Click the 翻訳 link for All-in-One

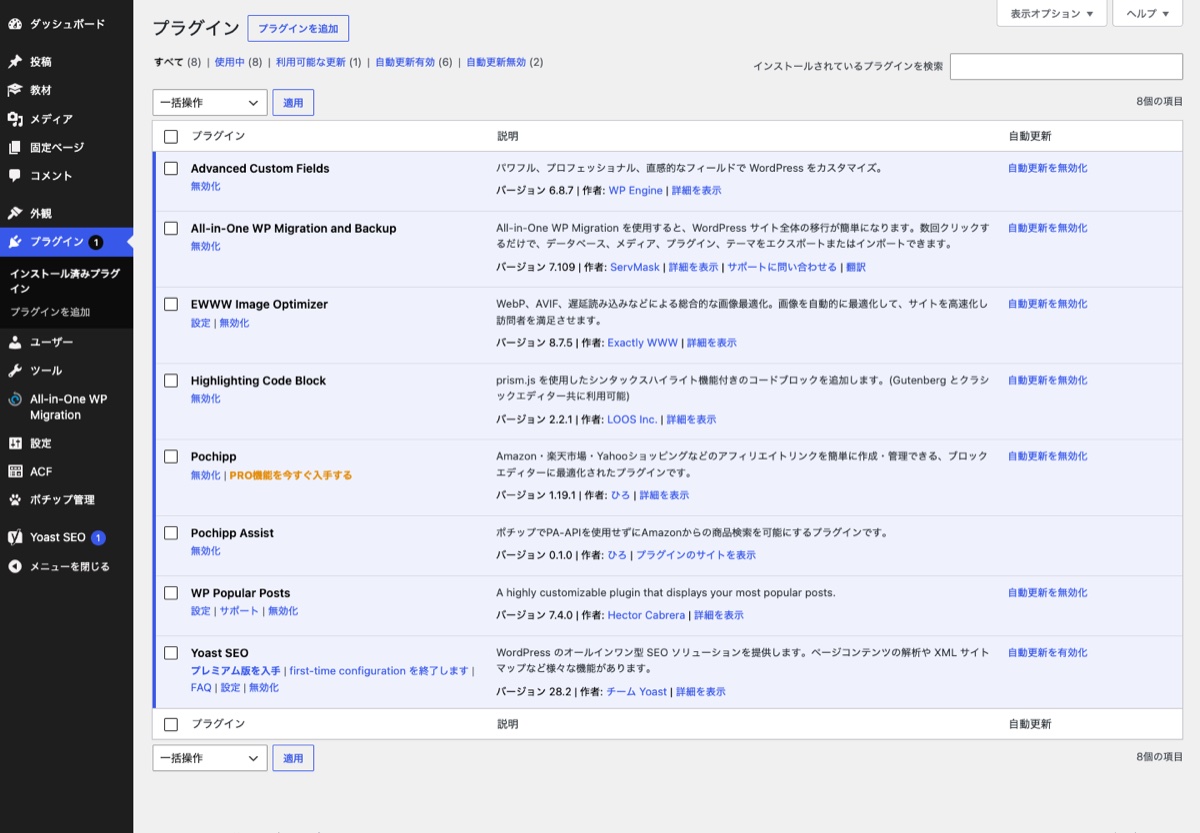856,267
